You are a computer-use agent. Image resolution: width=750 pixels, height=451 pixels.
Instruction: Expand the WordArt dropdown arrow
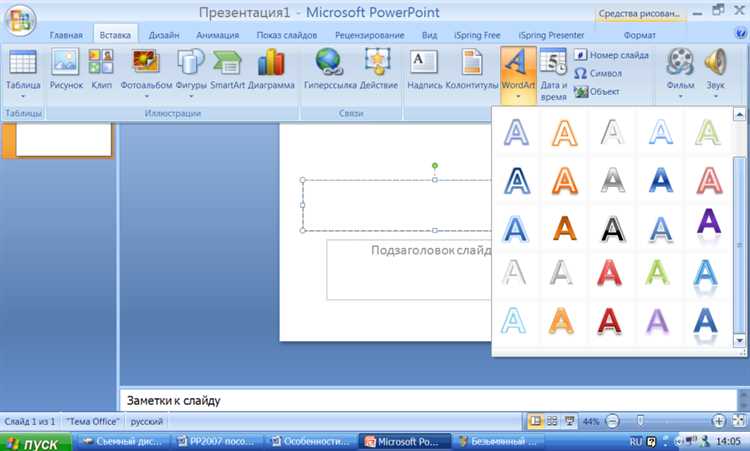pos(518,97)
